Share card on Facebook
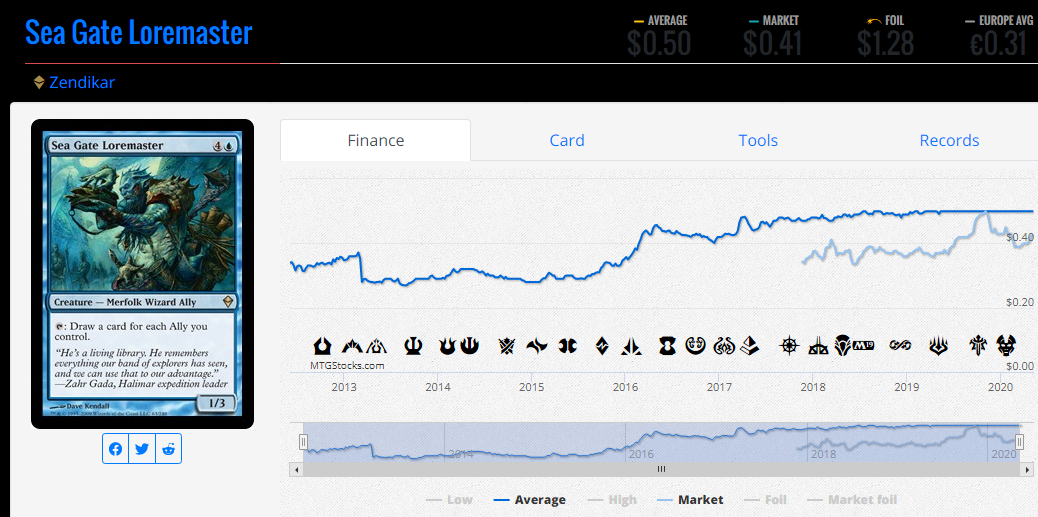 (116, 449)
